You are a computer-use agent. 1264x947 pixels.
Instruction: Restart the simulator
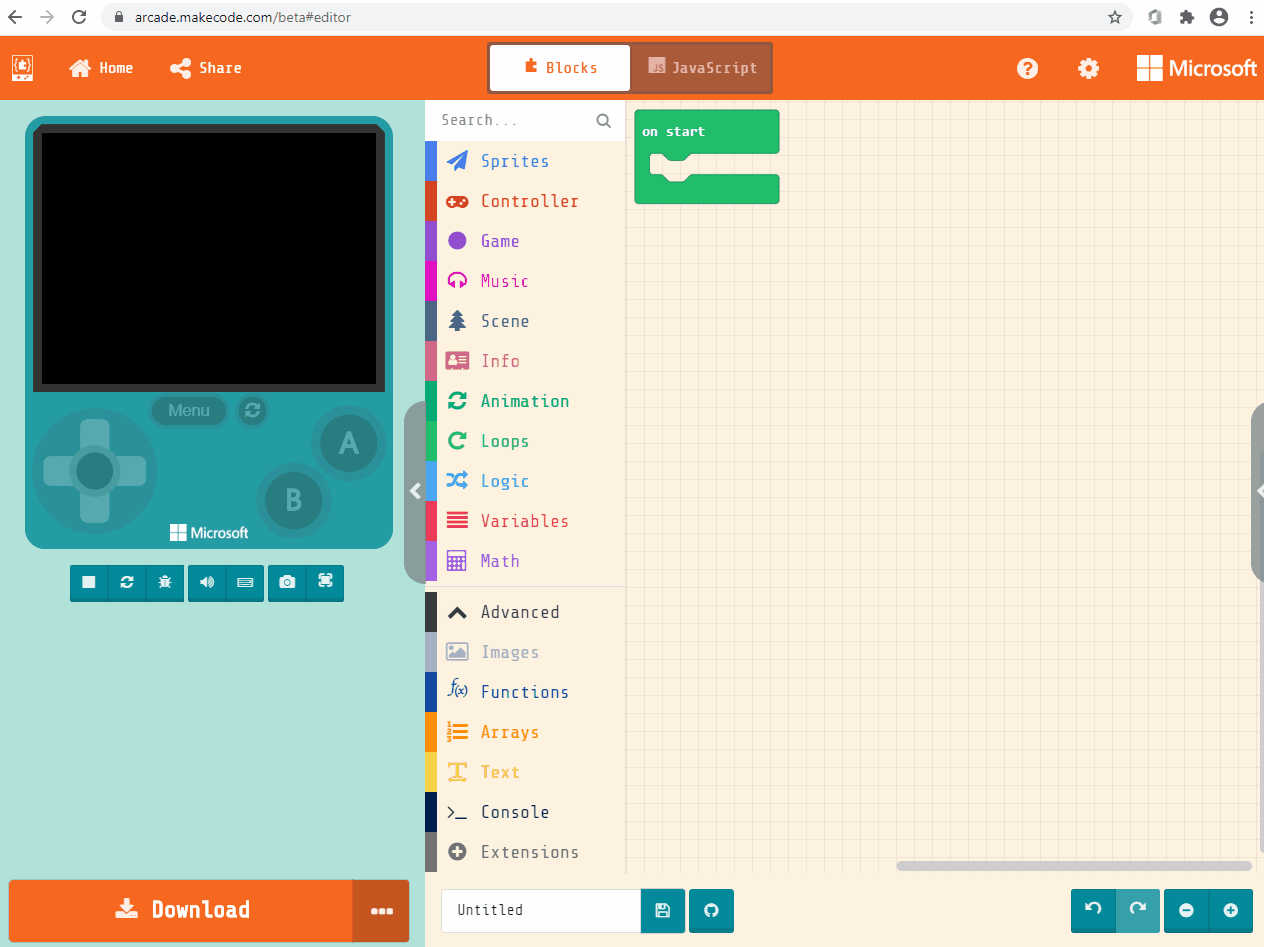[126, 583]
